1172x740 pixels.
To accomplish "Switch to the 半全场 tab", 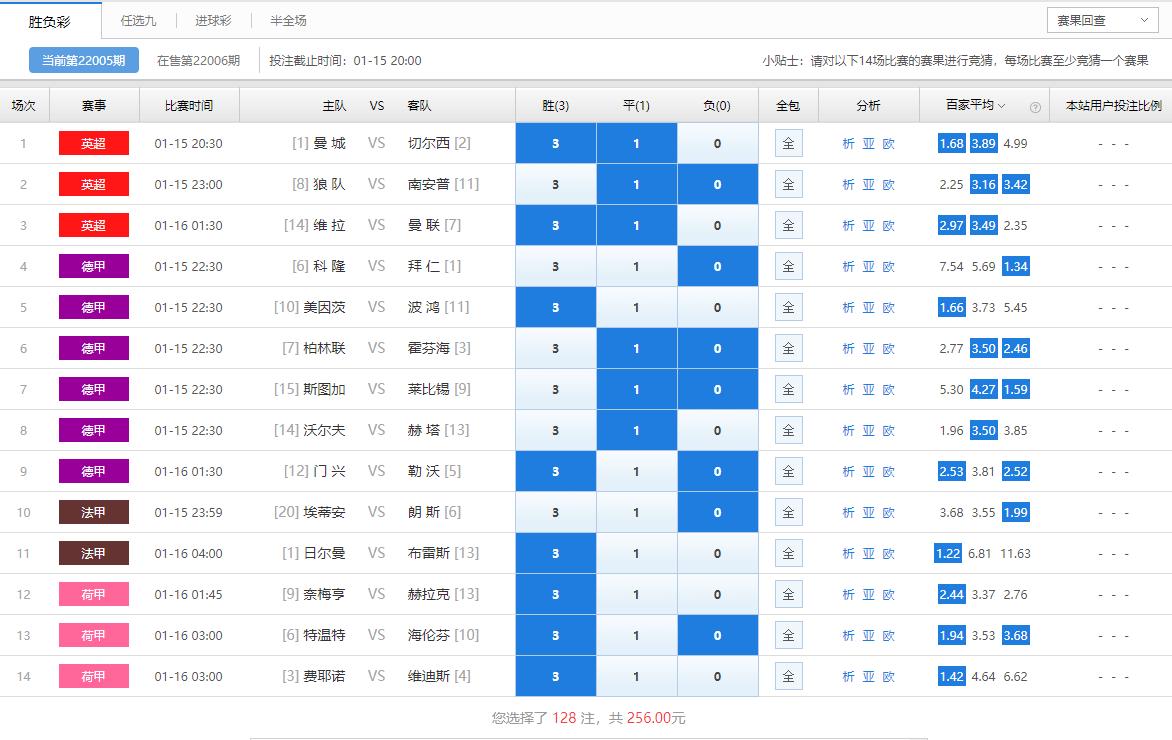I will click(288, 20).
